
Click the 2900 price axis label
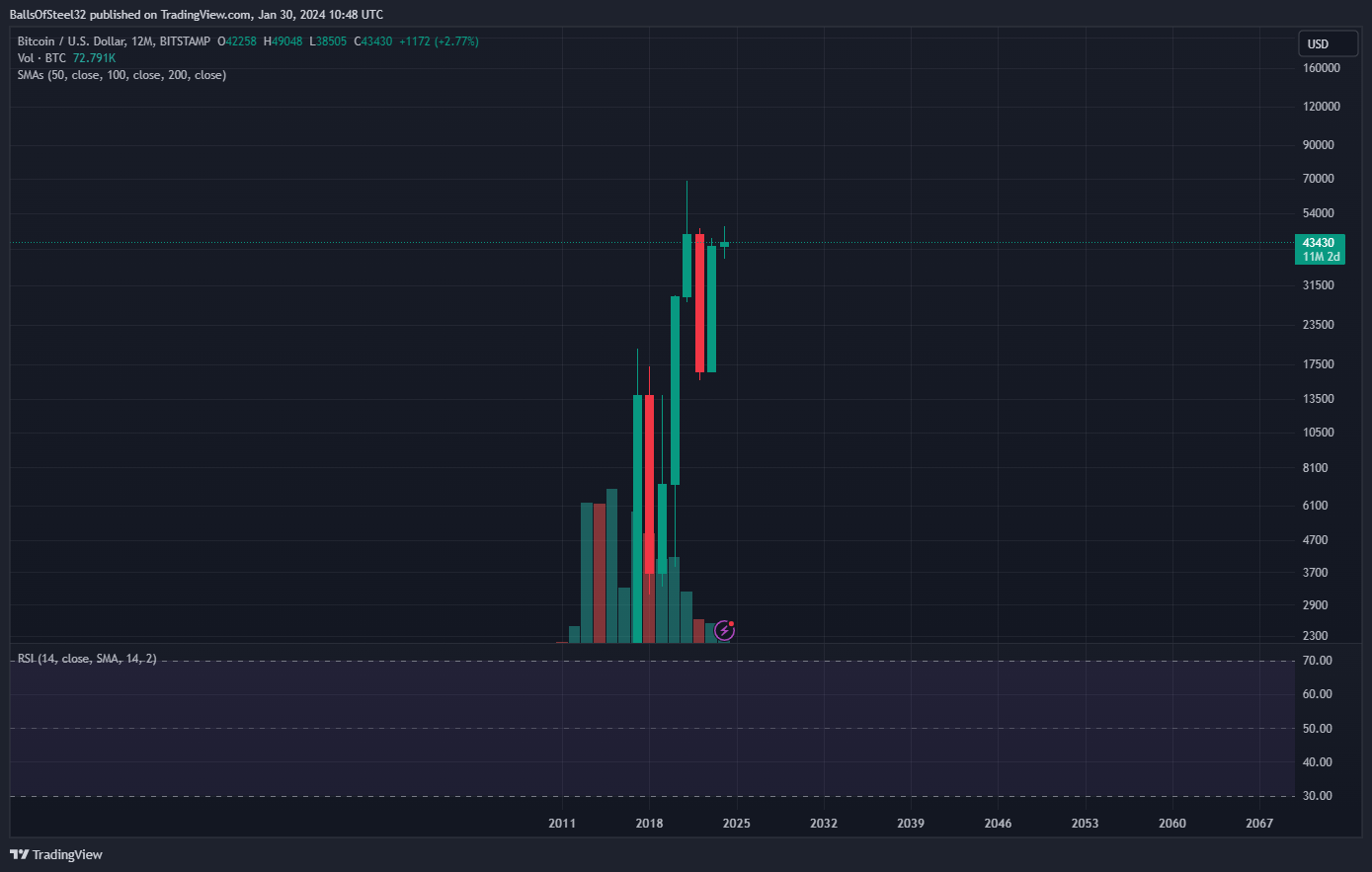click(x=1316, y=605)
